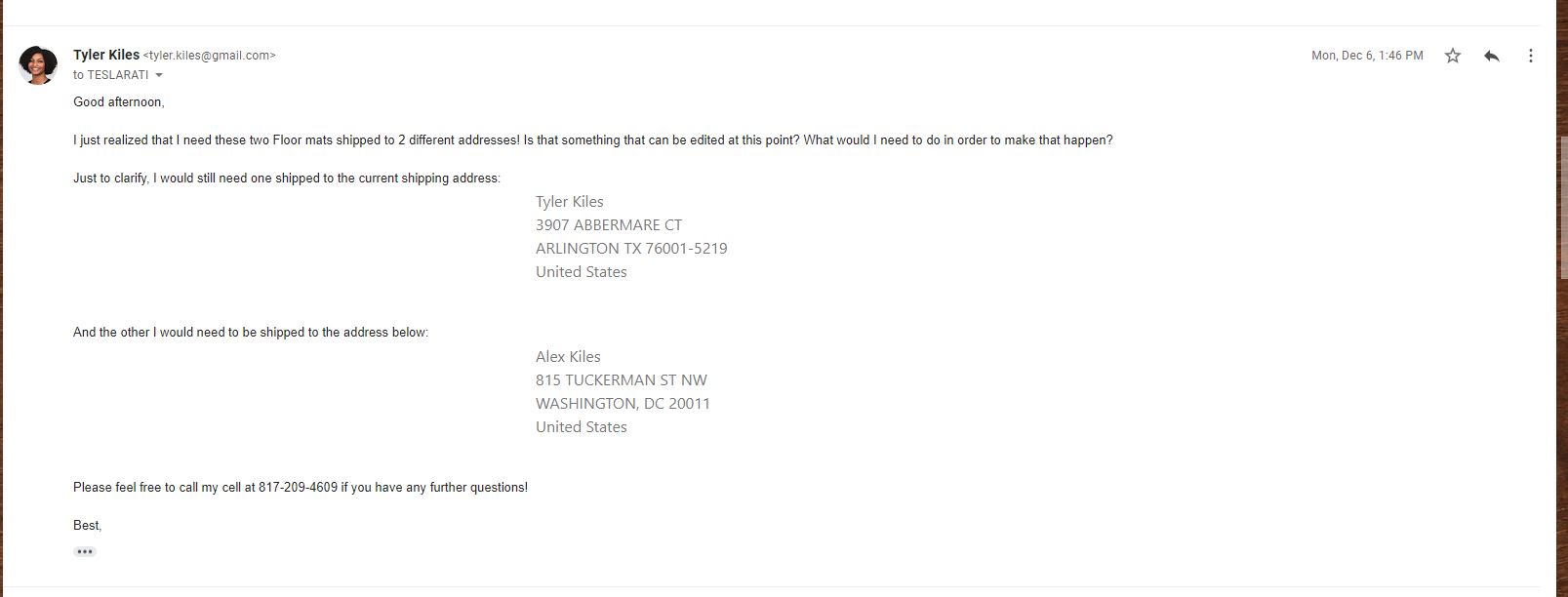Click the 'to TESLARATI' recipient text
This screenshot has height=597, width=1568.
click(111, 75)
